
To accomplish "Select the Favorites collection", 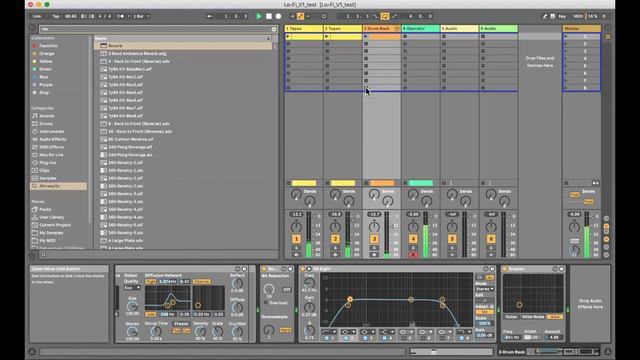I will [48, 46].
